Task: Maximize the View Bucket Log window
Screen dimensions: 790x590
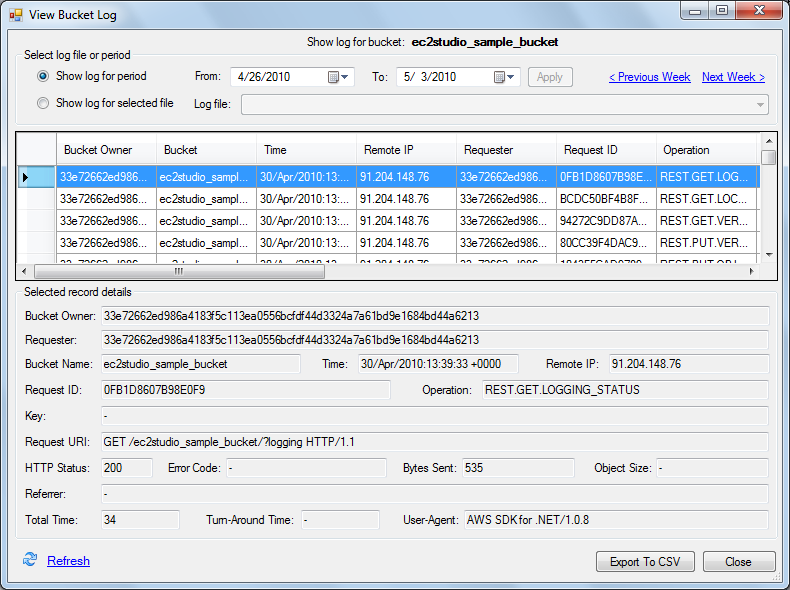Action: coord(721,10)
